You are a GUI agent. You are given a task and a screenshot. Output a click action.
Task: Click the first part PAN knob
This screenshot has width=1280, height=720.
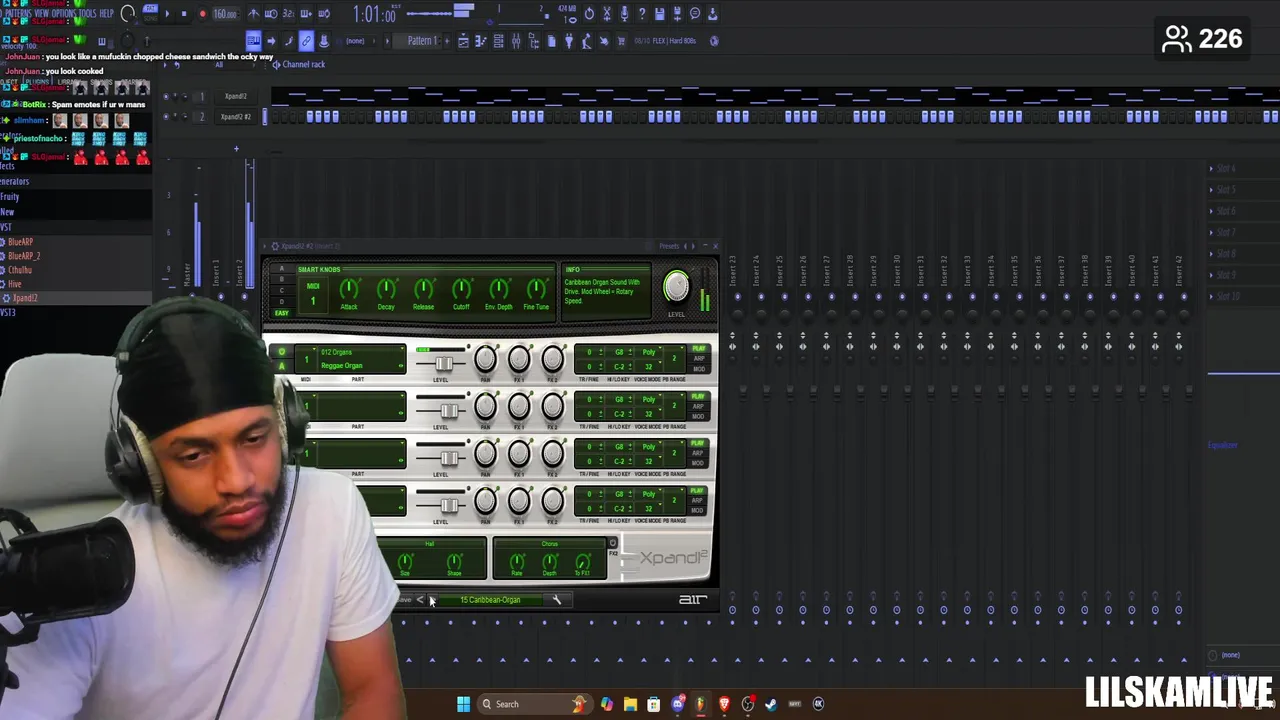coord(485,358)
